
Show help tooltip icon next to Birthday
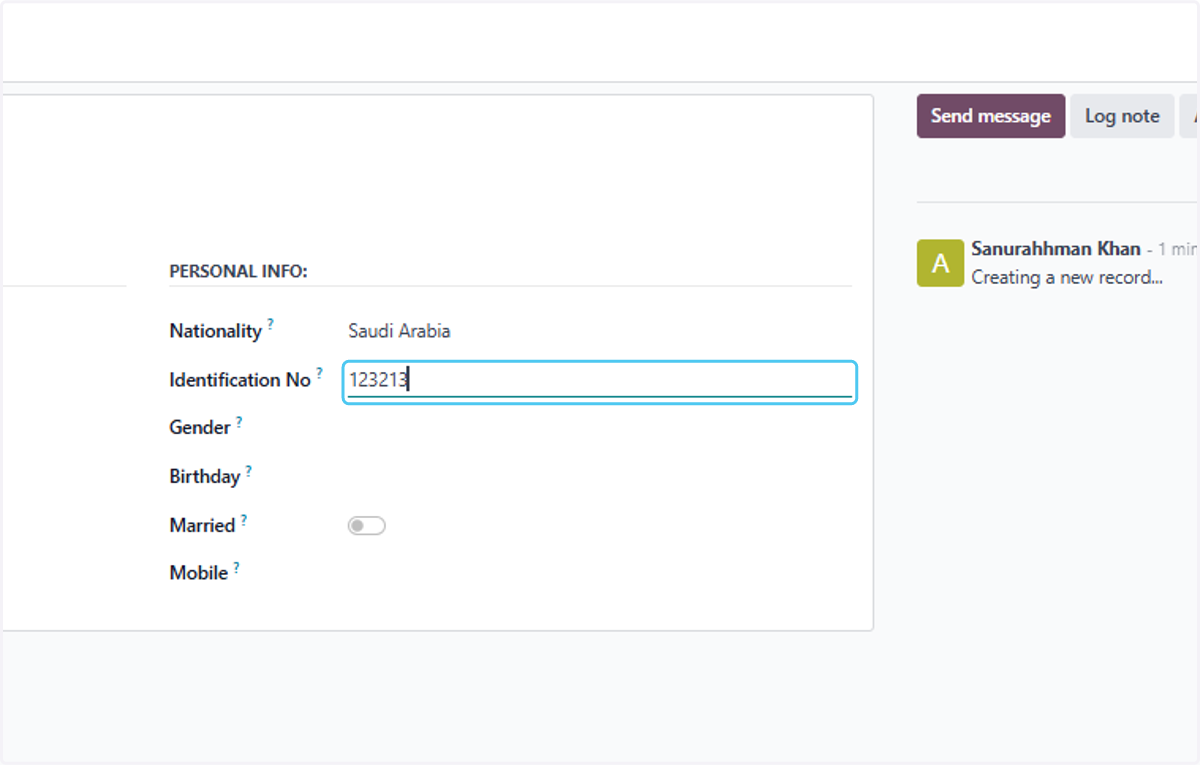pos(248,470)
